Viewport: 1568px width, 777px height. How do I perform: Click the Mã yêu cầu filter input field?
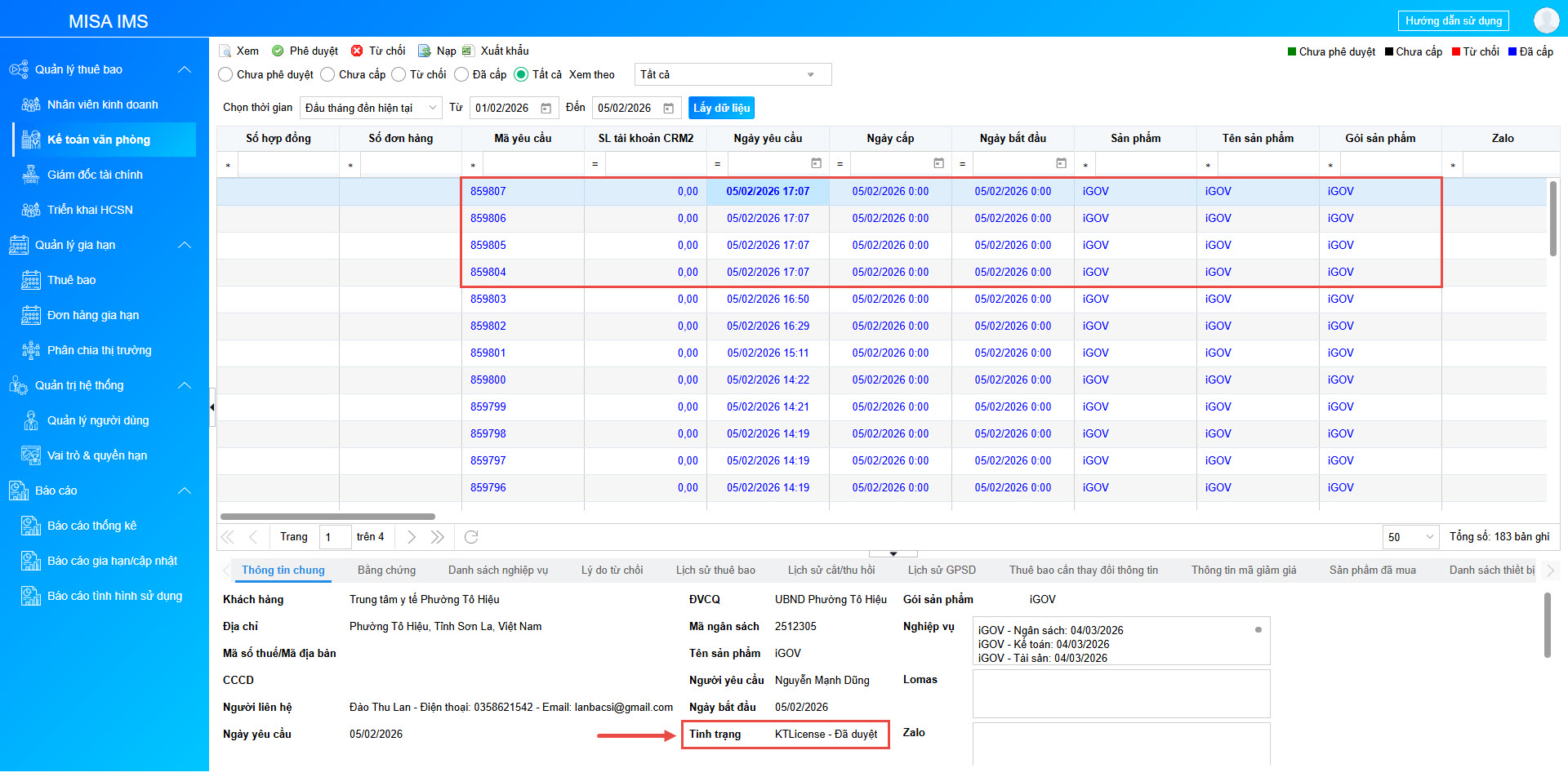[533, 165]
